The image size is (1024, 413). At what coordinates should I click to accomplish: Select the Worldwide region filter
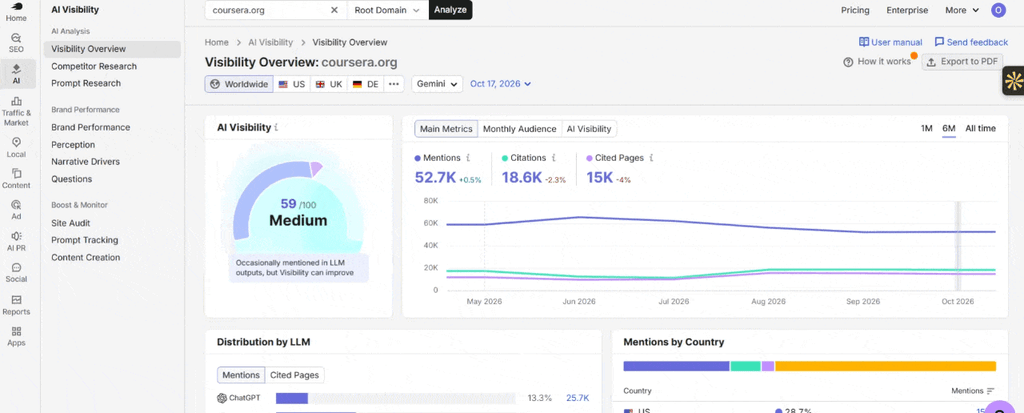point(239,84)
